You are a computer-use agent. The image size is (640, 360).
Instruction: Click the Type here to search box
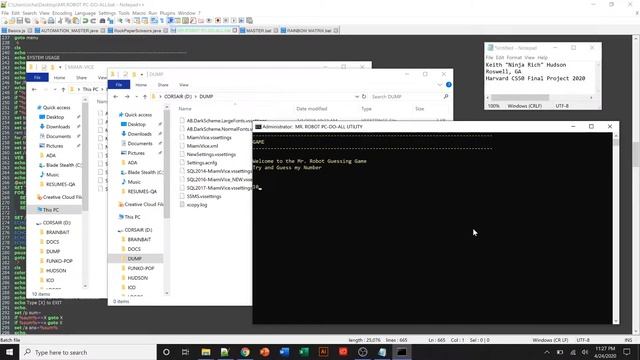click(x=88, y=352)
